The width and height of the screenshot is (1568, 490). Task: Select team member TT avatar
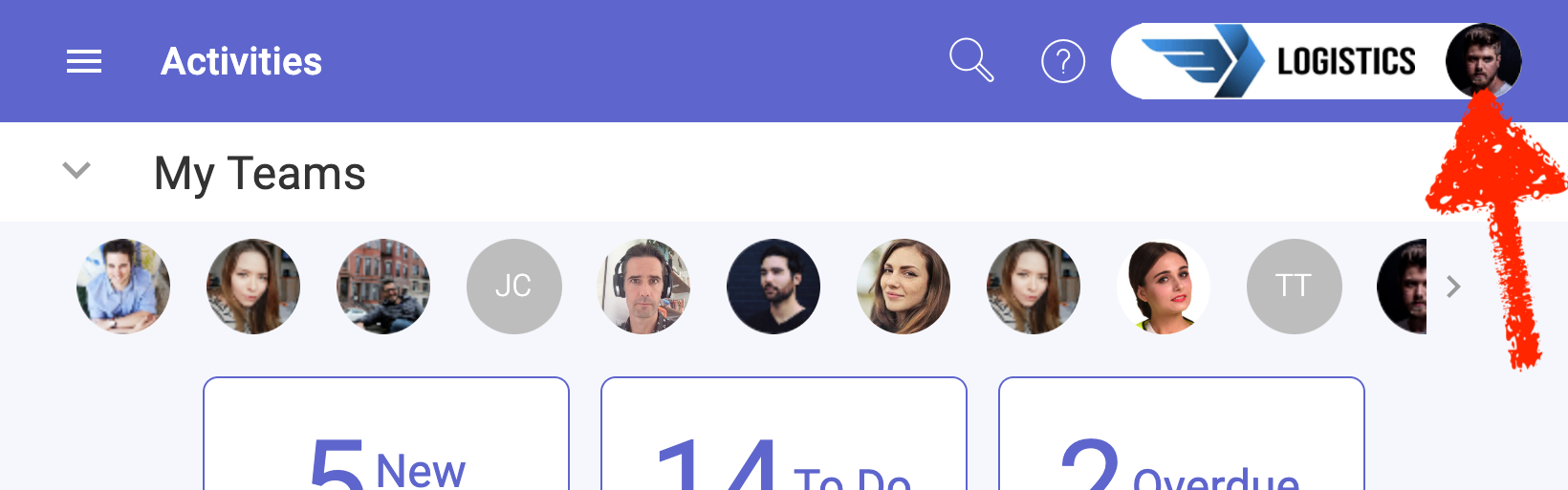point(1294,287)
